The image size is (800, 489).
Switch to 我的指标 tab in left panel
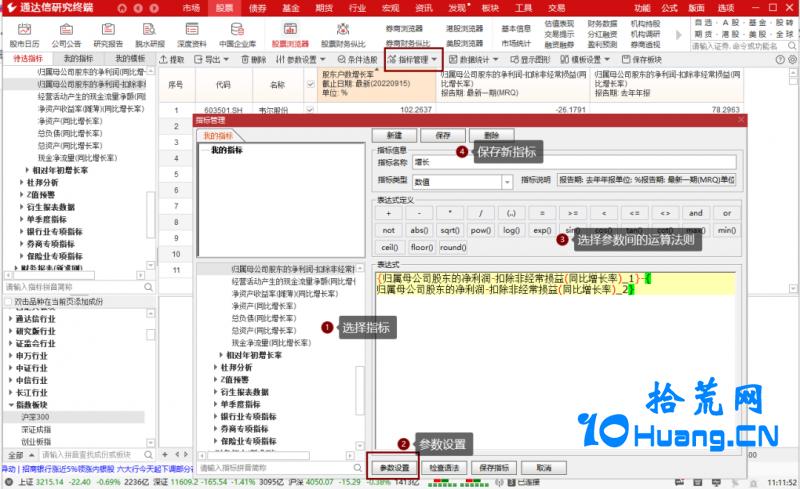78,59
